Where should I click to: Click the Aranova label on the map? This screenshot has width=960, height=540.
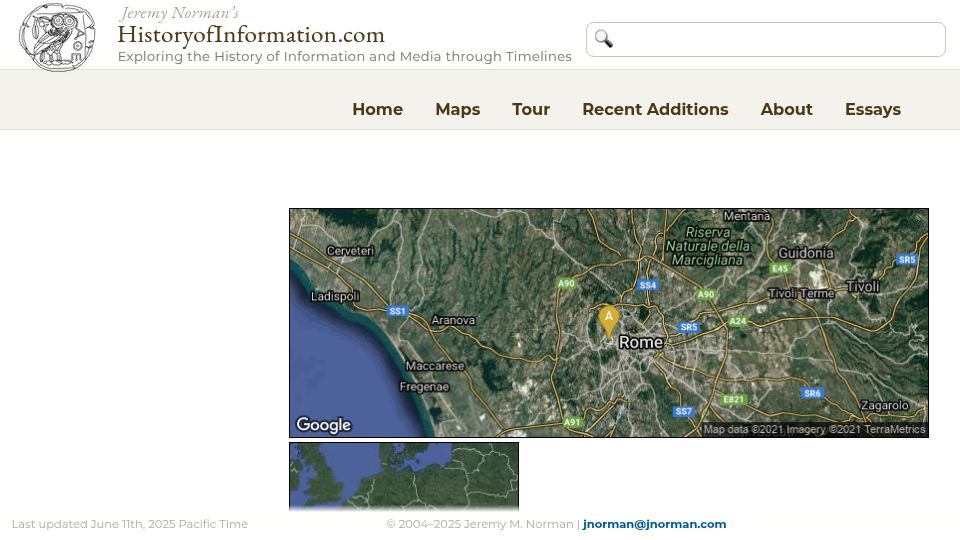453,320
